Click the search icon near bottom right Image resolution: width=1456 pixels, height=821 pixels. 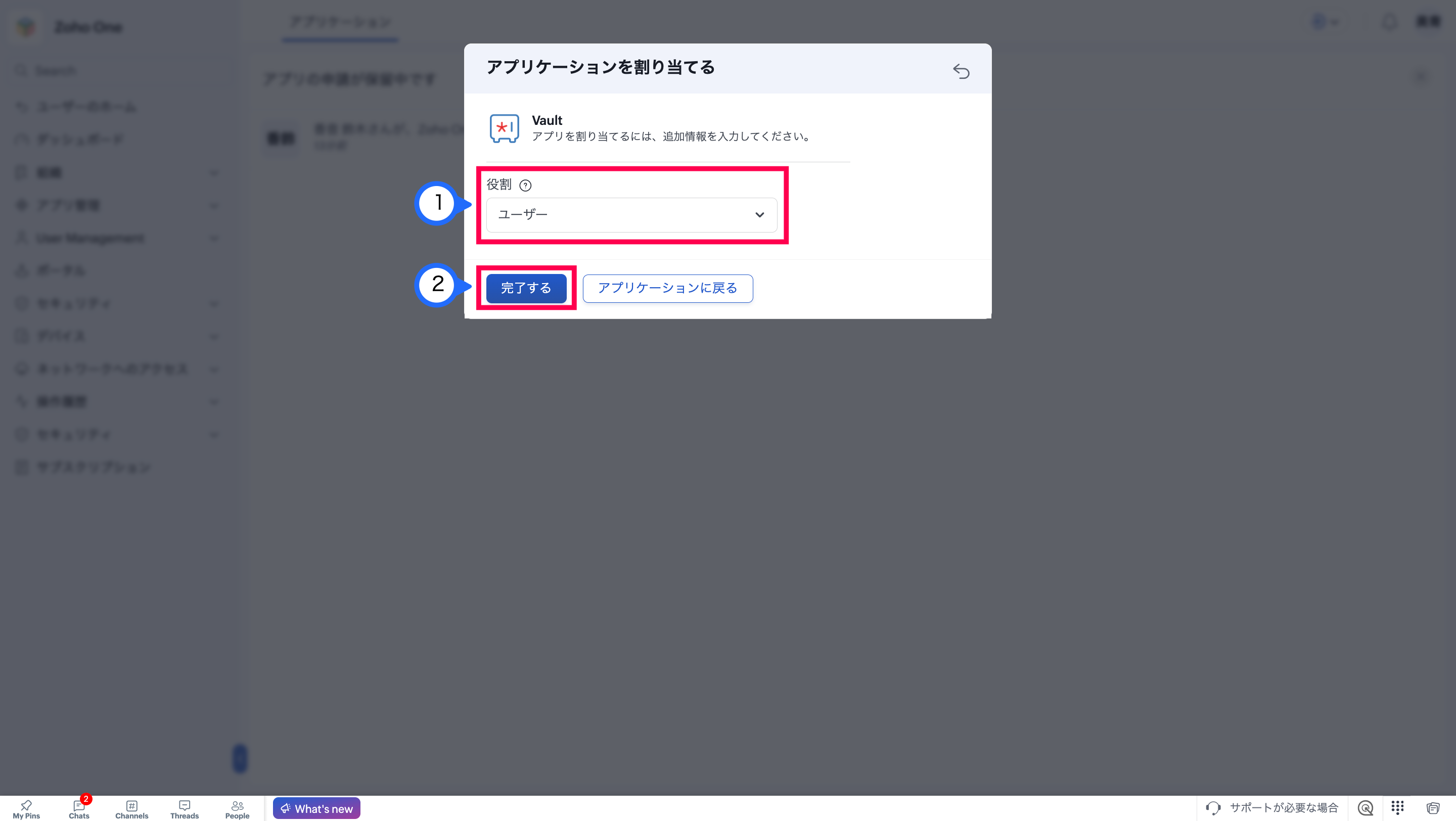[1366, 808]
